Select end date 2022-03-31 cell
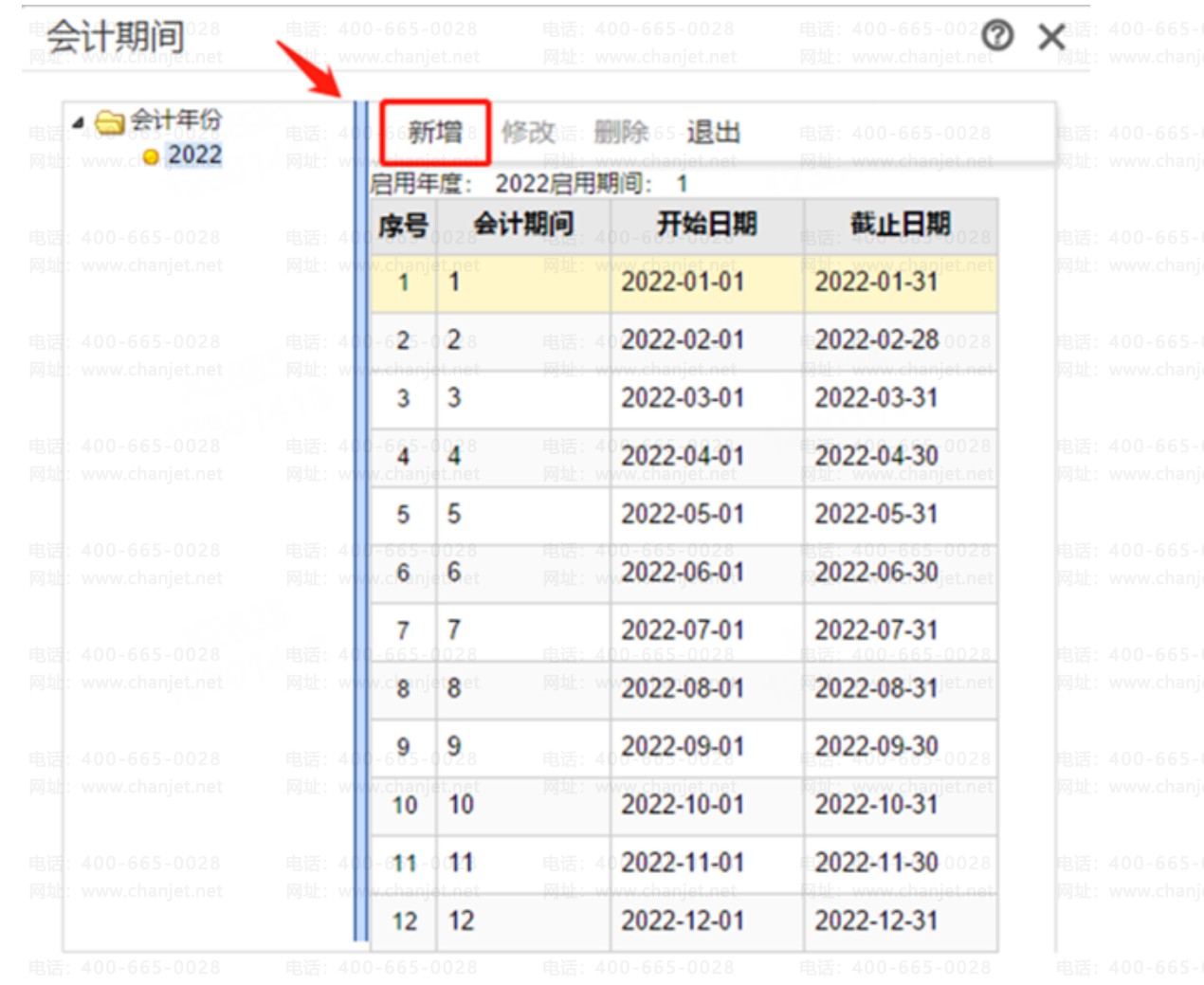This screenshot has height=985, width=1204. (901, 398)
